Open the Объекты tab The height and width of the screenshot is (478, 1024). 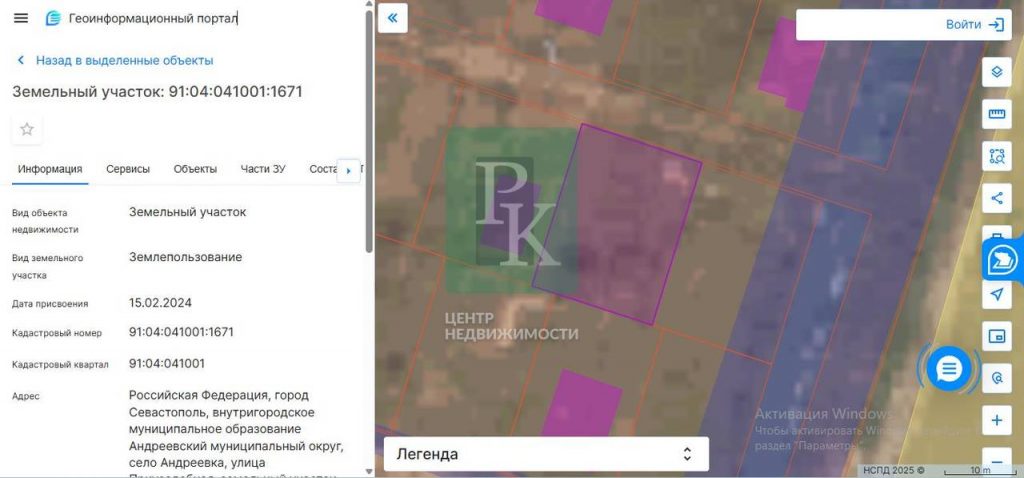pyautogui.click(x=195, y=169)
